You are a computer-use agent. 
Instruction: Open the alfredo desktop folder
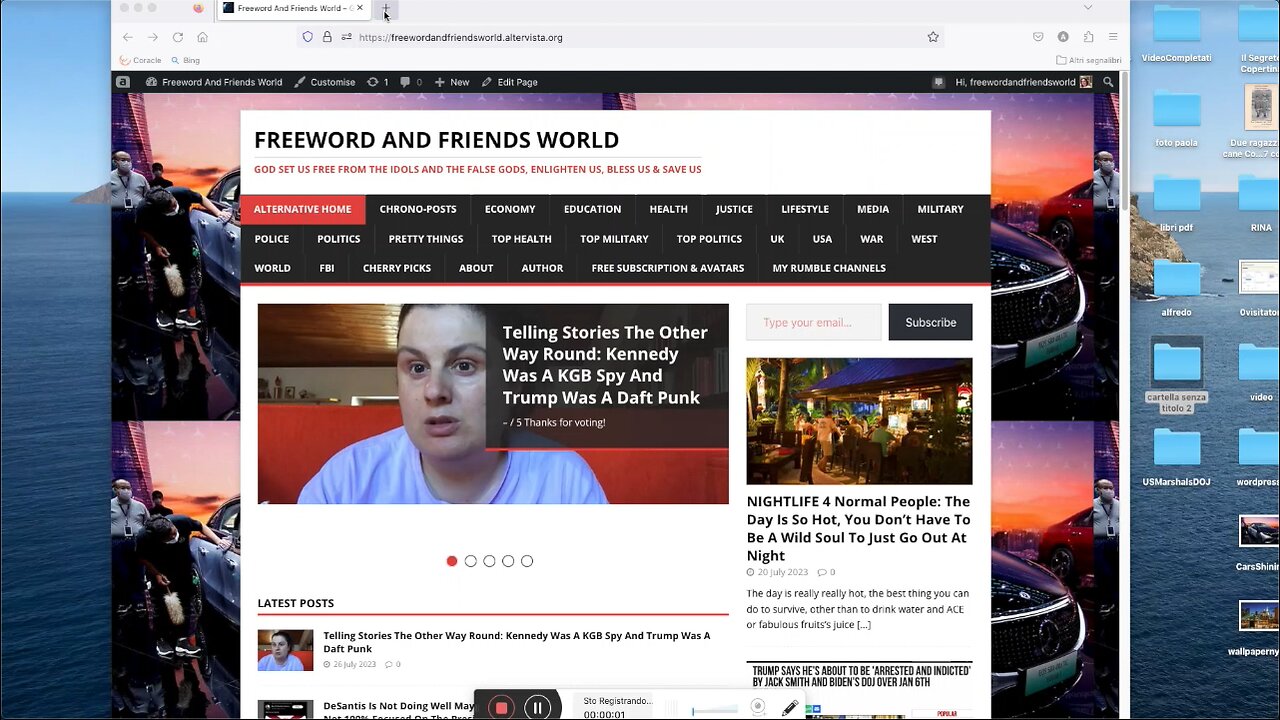click(x=1177, y=286)
